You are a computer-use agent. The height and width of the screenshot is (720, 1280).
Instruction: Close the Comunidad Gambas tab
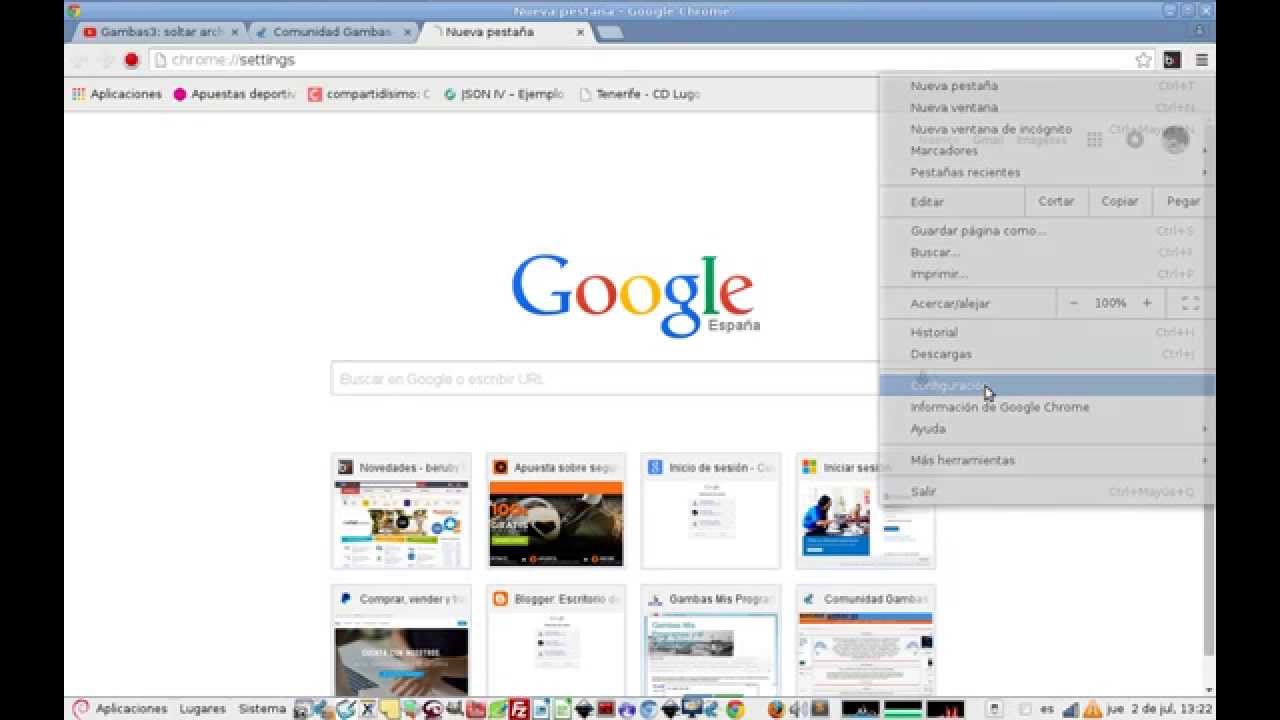[x=408, y=32]
